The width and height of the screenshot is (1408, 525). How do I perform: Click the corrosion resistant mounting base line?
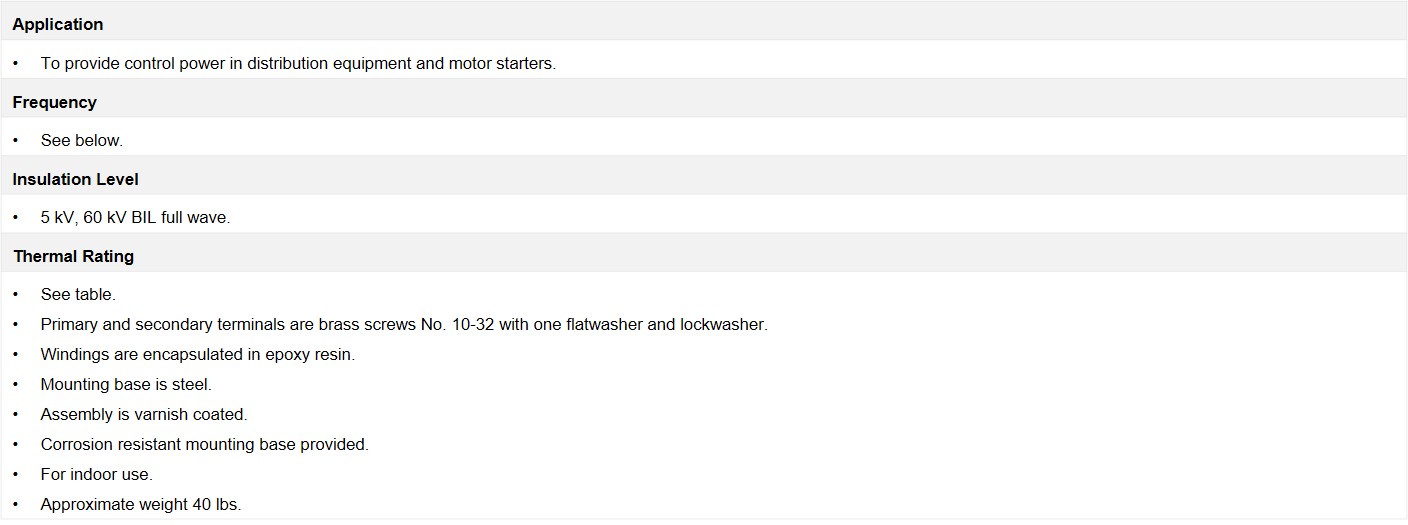click(x=205, y=444)
